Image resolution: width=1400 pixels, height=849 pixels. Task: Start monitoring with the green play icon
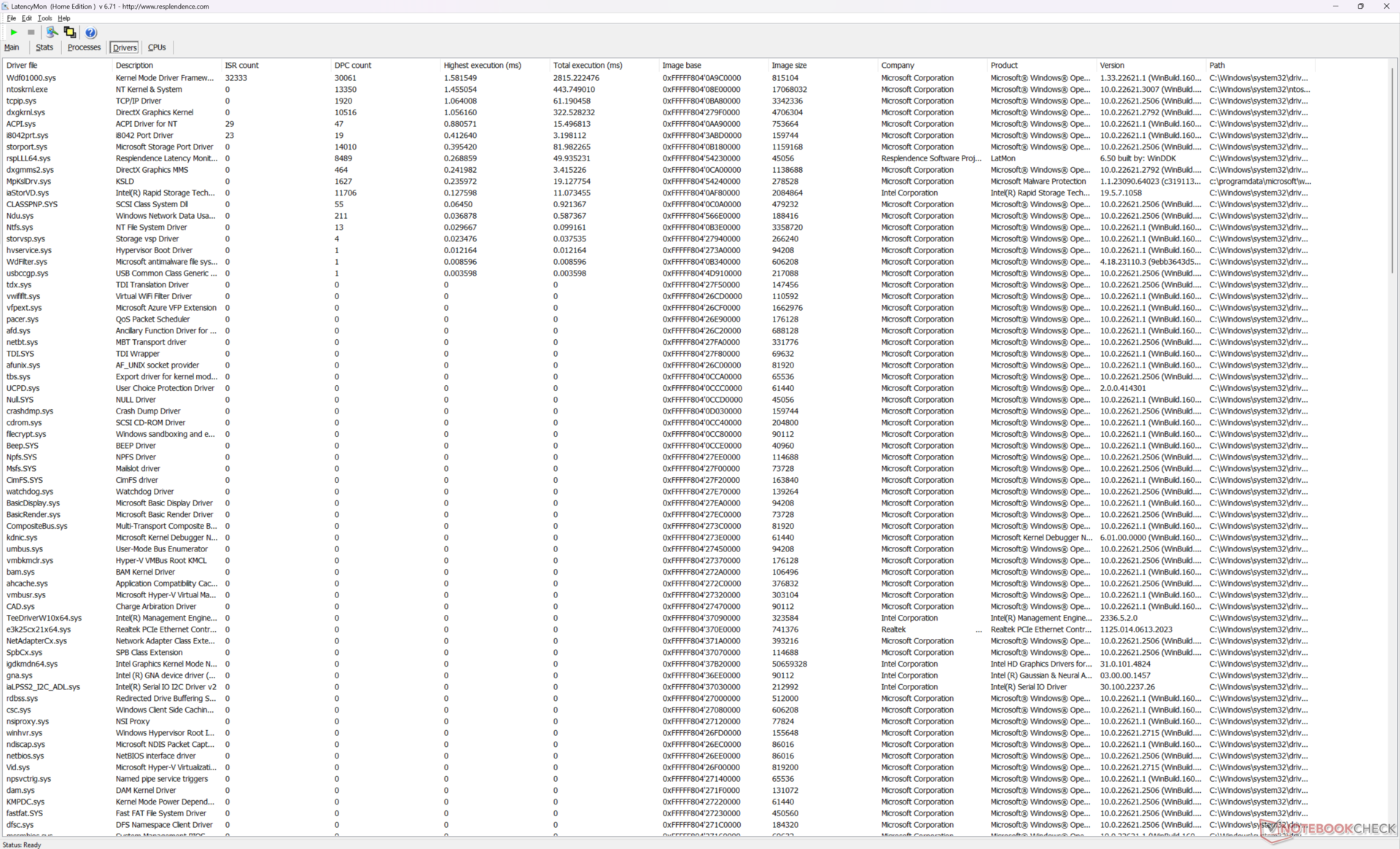click(14, 32)
